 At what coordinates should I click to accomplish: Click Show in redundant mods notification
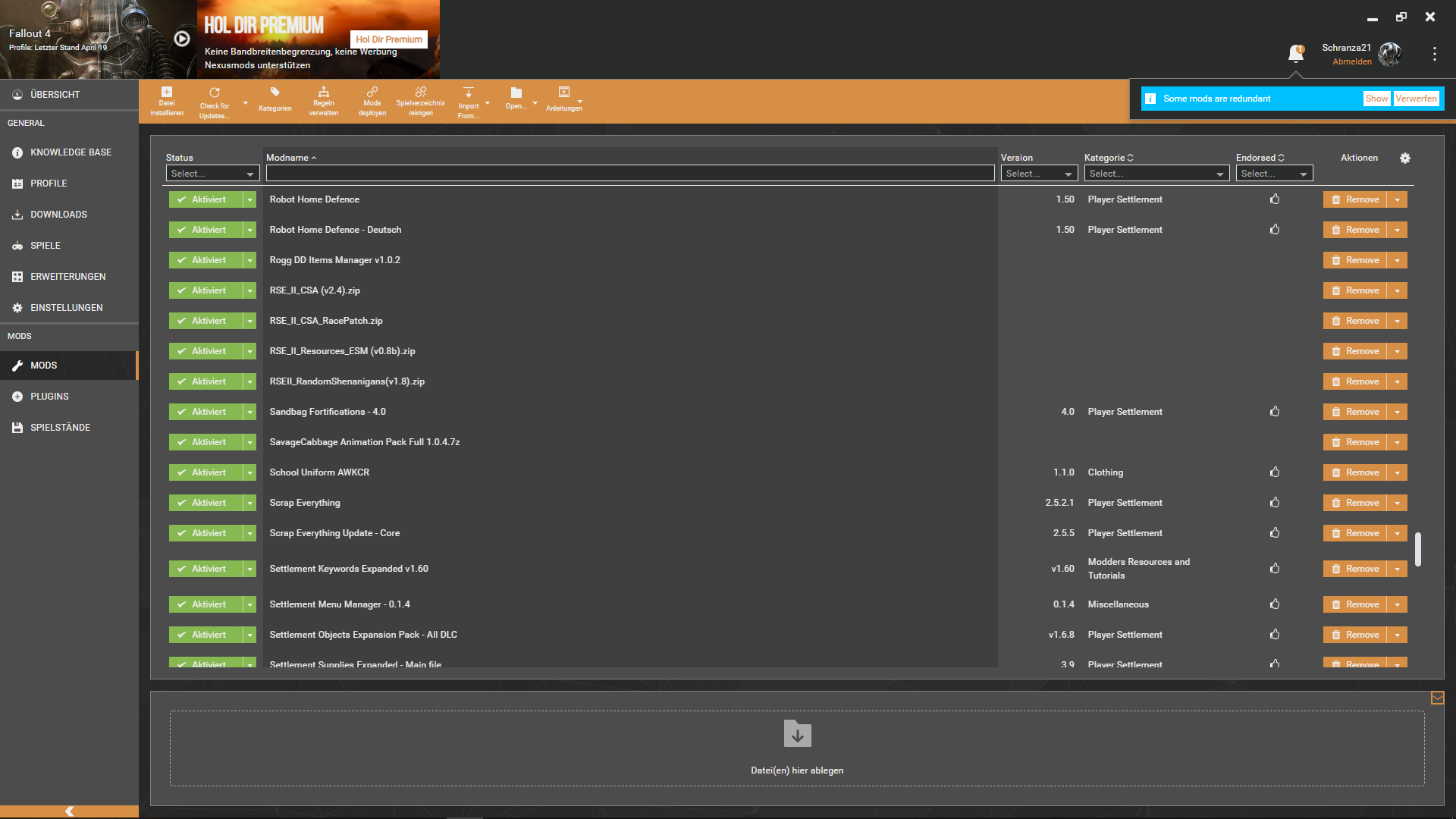pyautogui.click(x=1376, y=99)
